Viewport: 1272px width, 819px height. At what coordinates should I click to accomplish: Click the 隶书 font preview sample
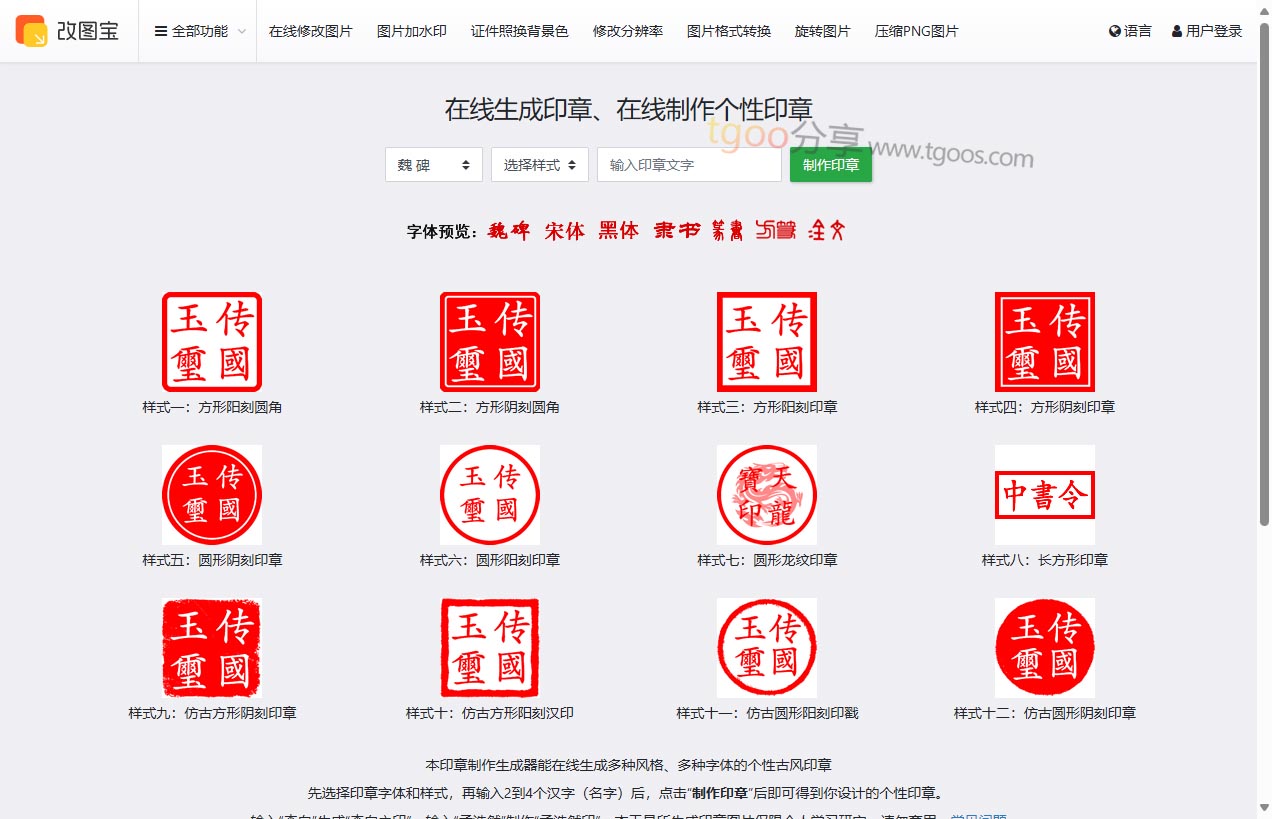676,231
